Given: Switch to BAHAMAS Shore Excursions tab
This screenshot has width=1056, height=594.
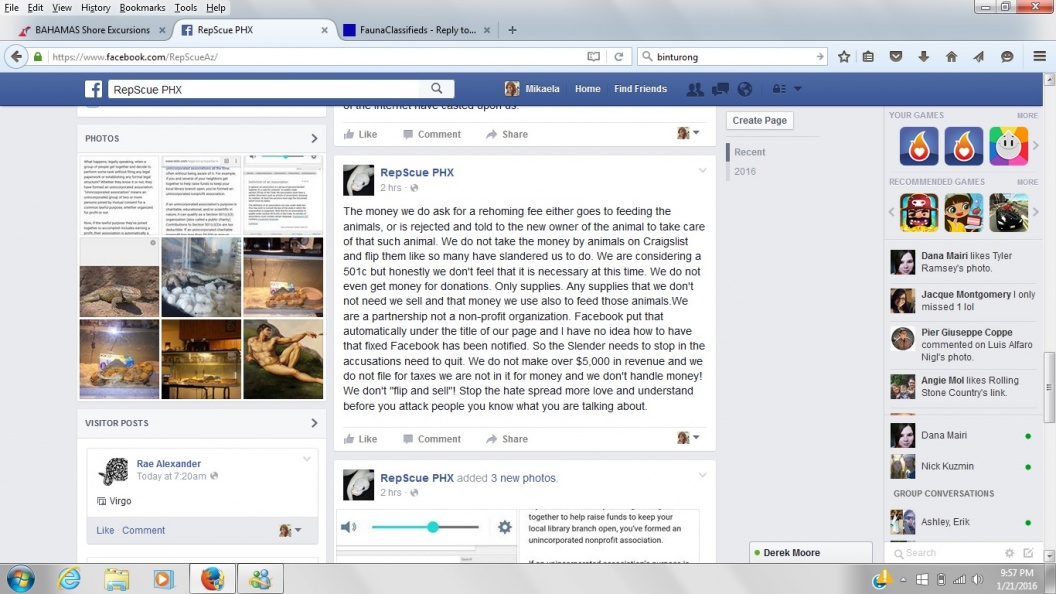Looking at the screenshot, I should (92, 30).
